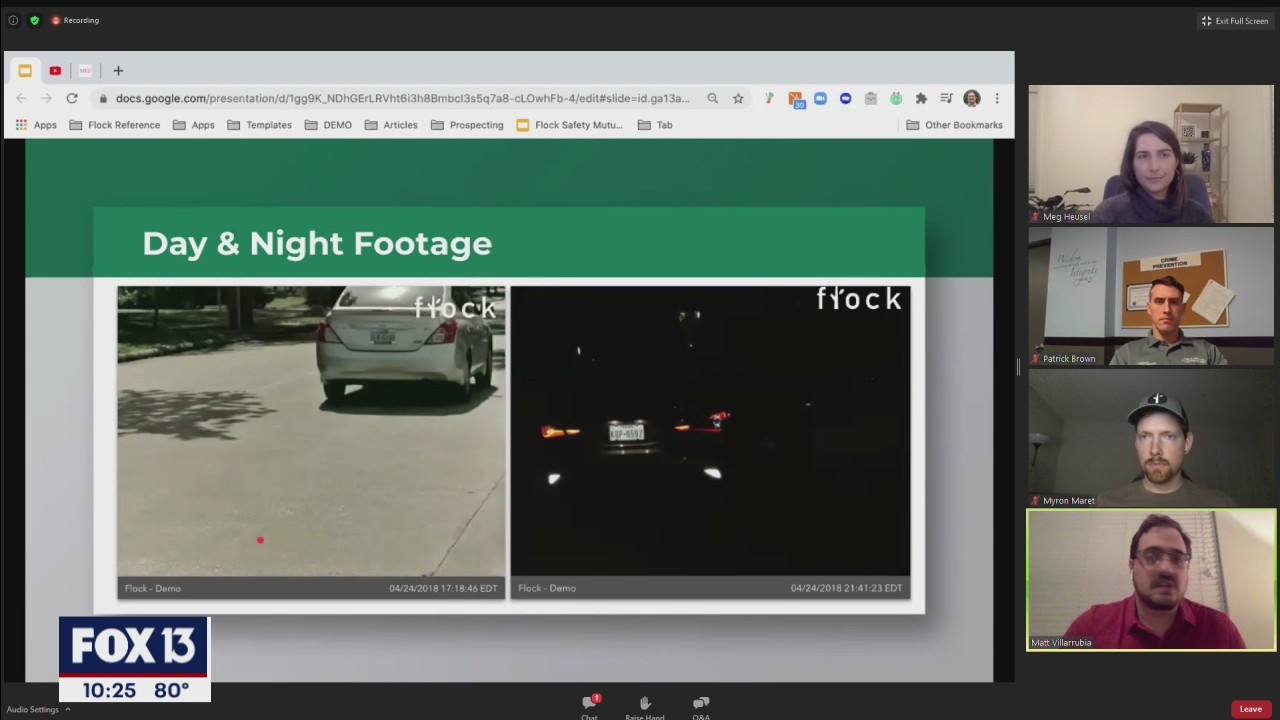
Task: Click the browser back navigation arrow
Action: click(x=22, y=98)
